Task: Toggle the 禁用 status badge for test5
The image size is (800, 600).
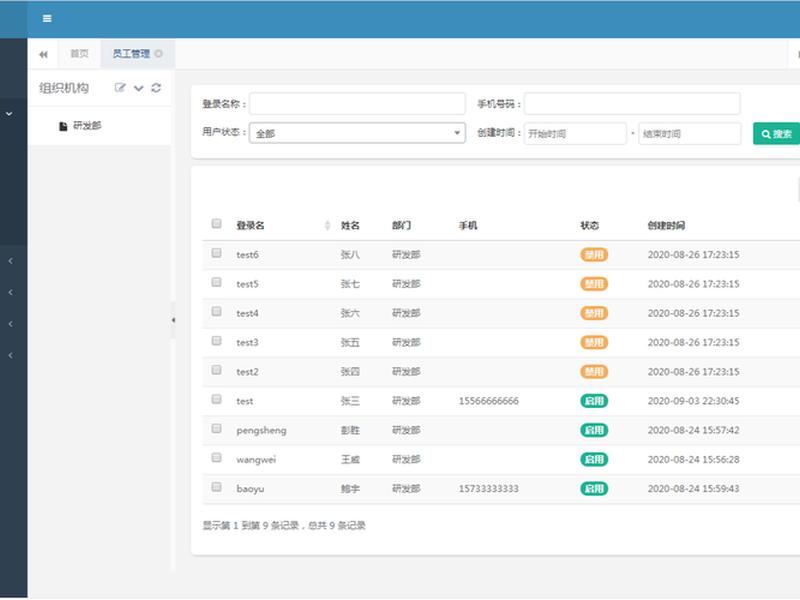Action: coord(594,284)
